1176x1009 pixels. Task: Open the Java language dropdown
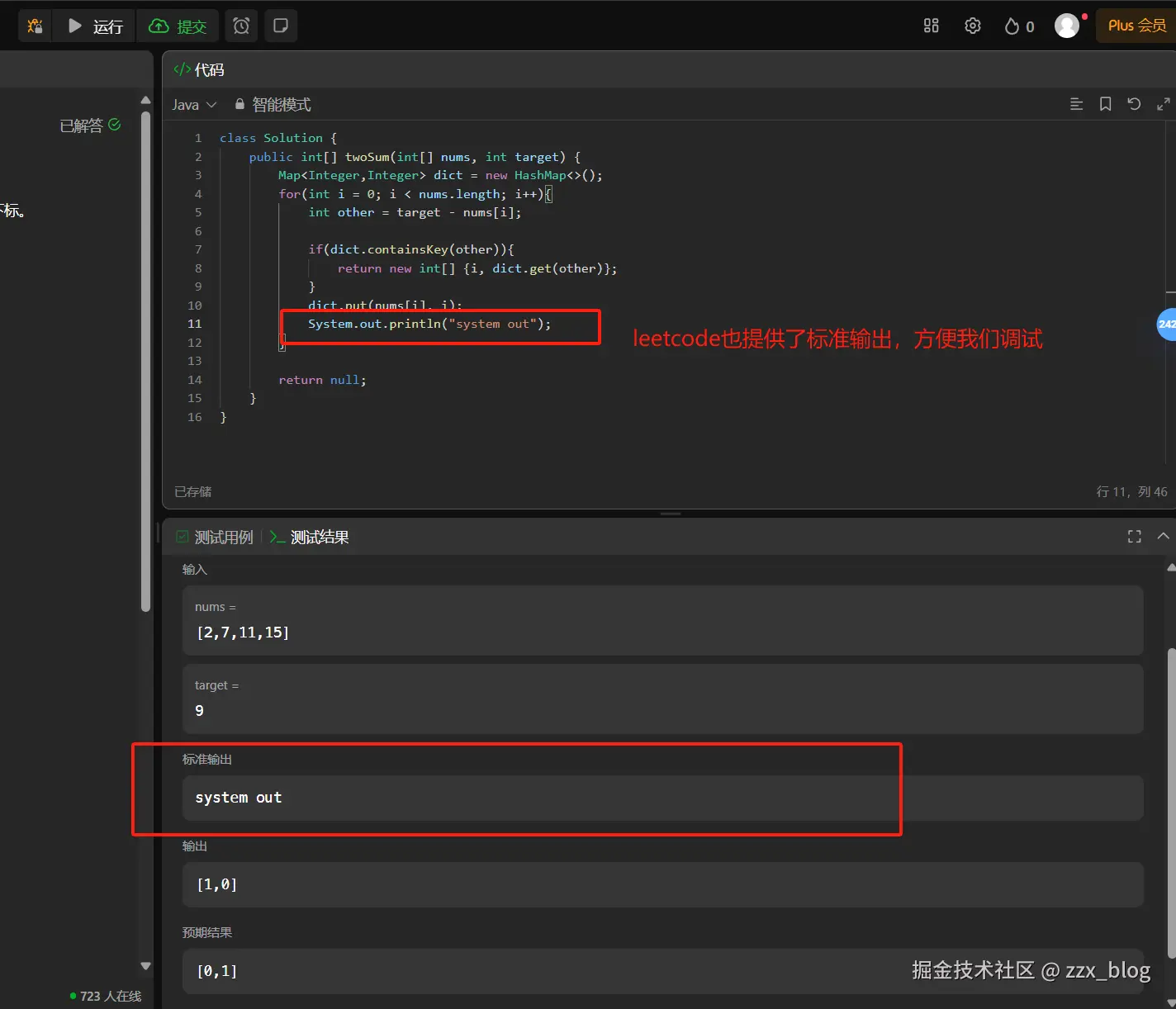pos(194,105)
